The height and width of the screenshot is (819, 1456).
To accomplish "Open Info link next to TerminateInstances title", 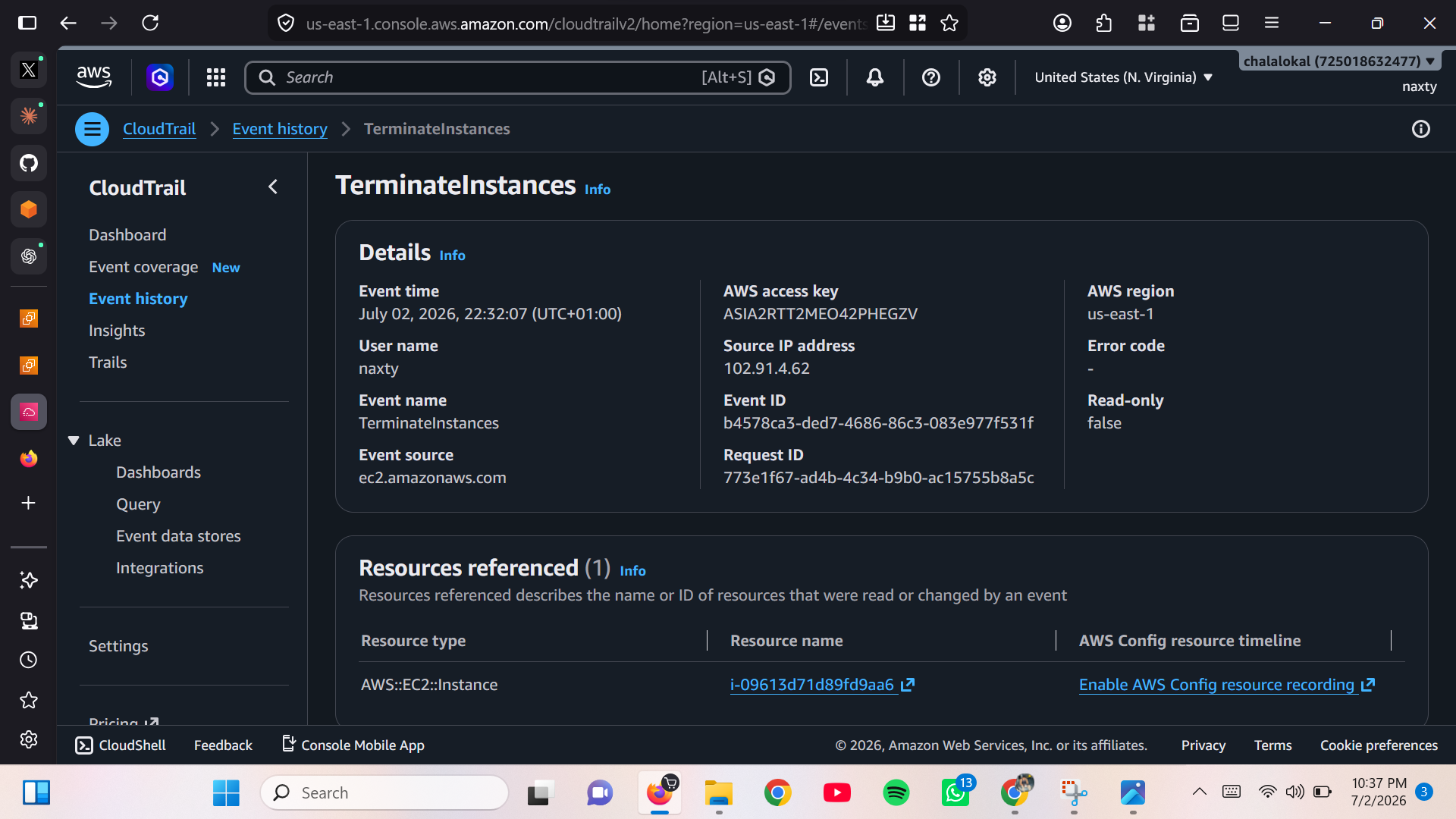I will (x=598, y=190).
